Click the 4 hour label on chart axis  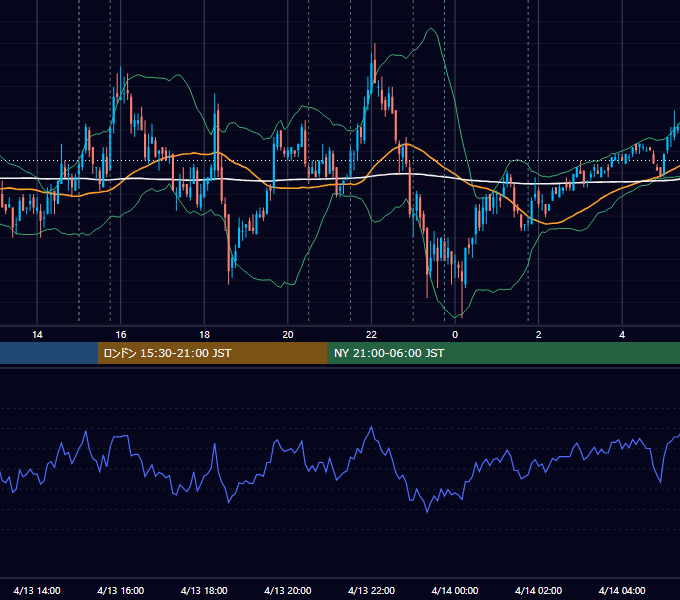622,335
